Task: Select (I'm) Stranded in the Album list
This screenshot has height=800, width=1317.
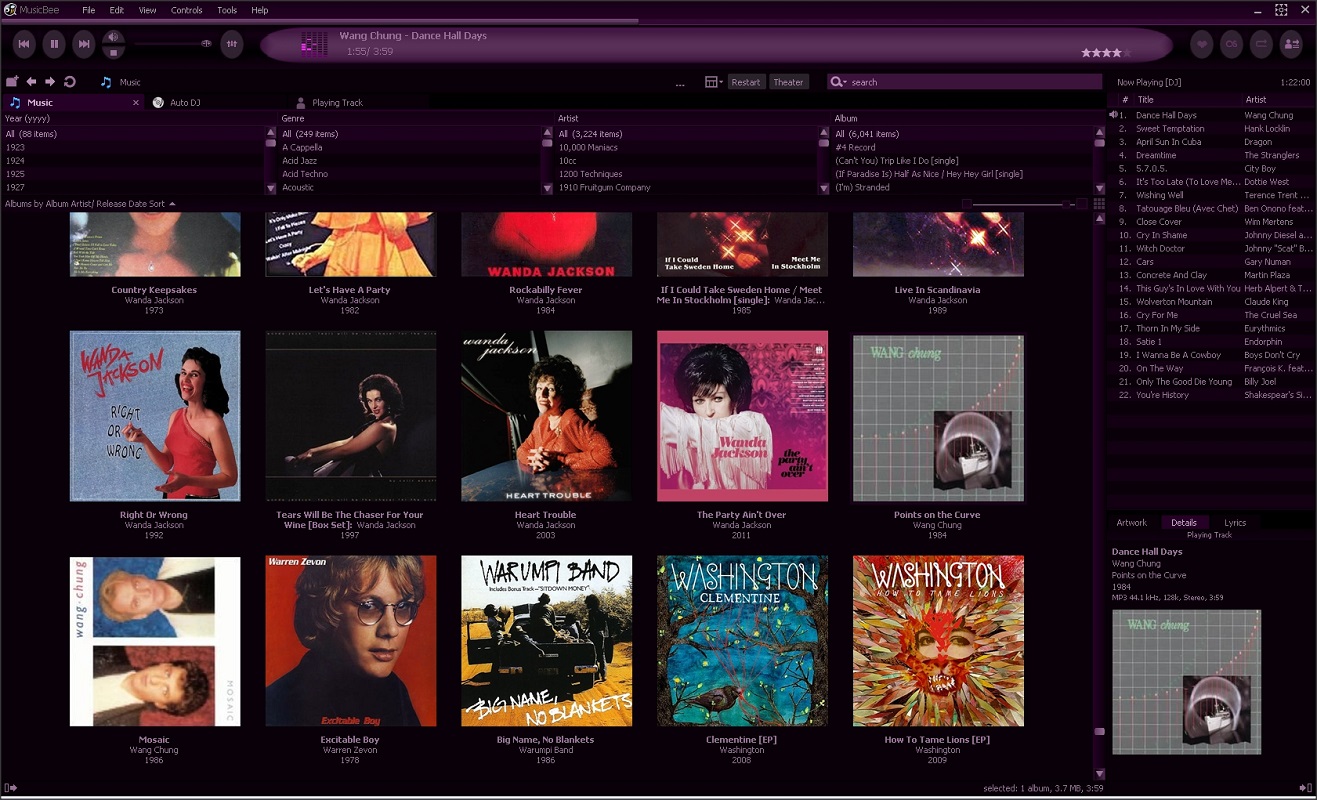Action: point(862,187)
